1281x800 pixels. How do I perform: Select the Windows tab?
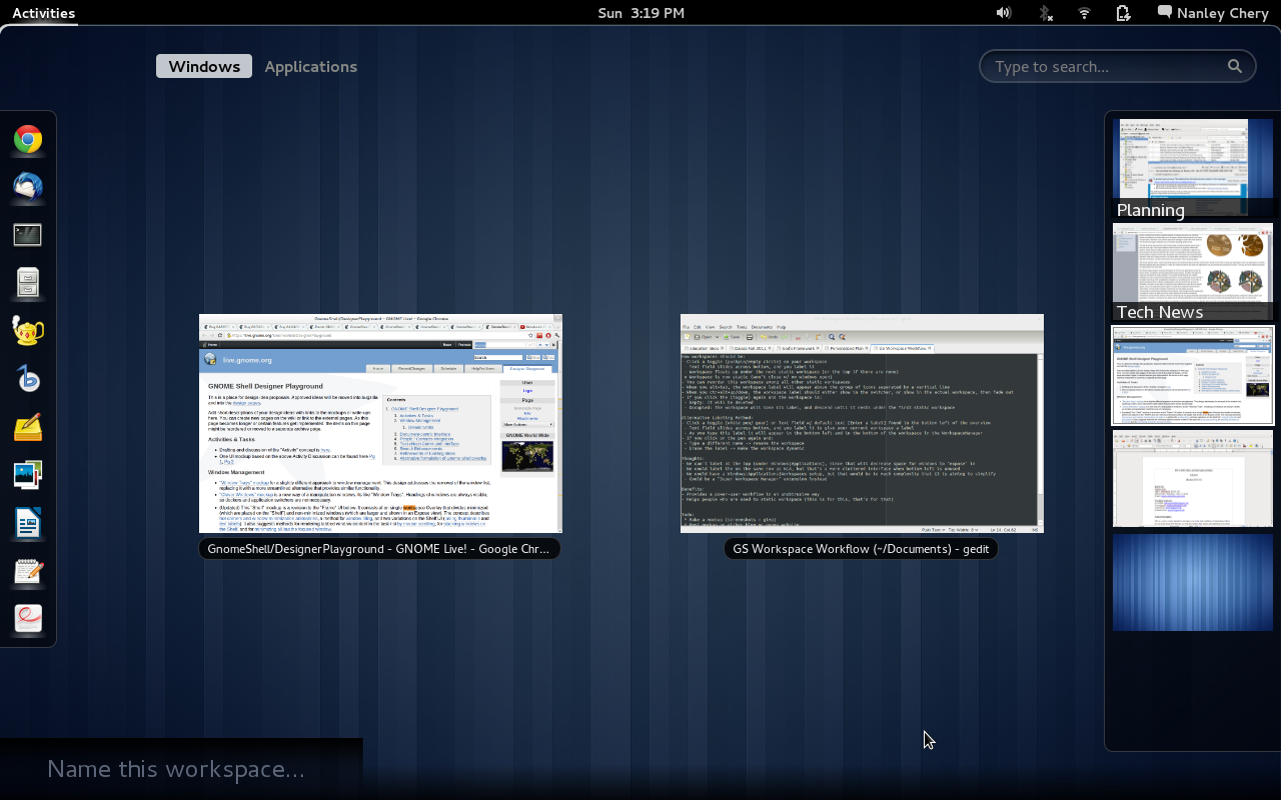coord(203,66)
